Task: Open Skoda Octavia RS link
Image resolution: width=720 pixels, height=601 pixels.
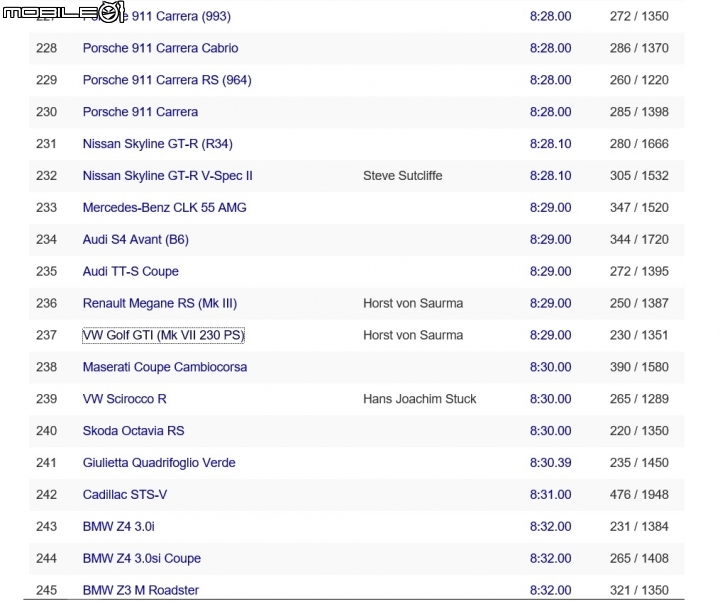Action: (x=133, y=431)
